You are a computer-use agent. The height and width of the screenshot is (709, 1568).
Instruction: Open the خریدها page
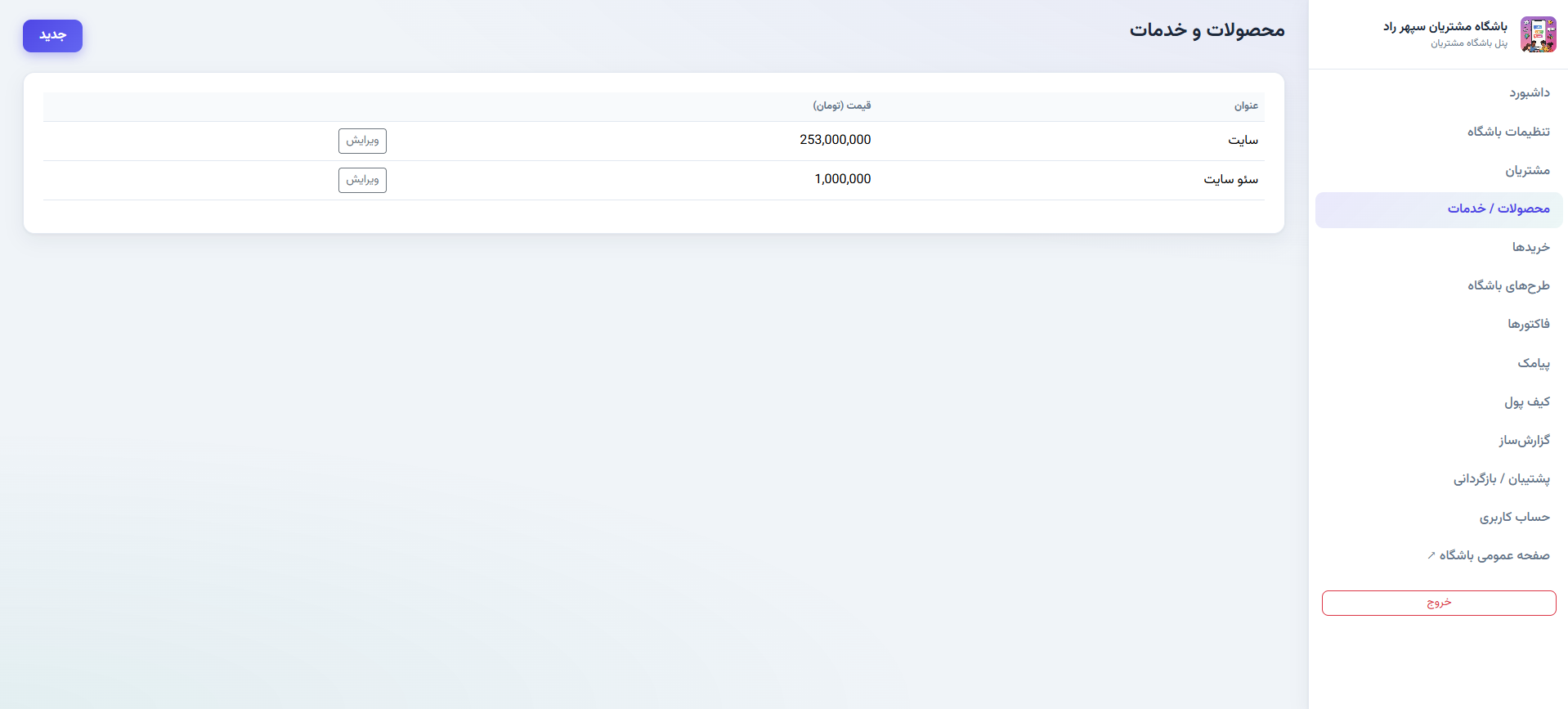click(1439, 248)
